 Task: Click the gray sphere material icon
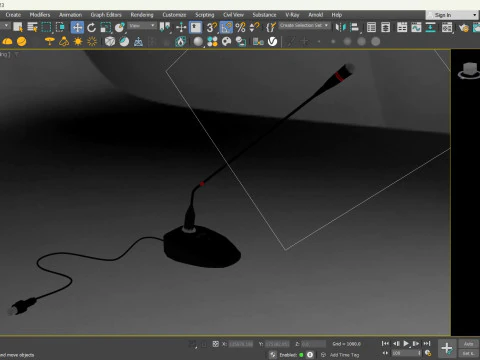pyautogui.click(x=198, y=41)
